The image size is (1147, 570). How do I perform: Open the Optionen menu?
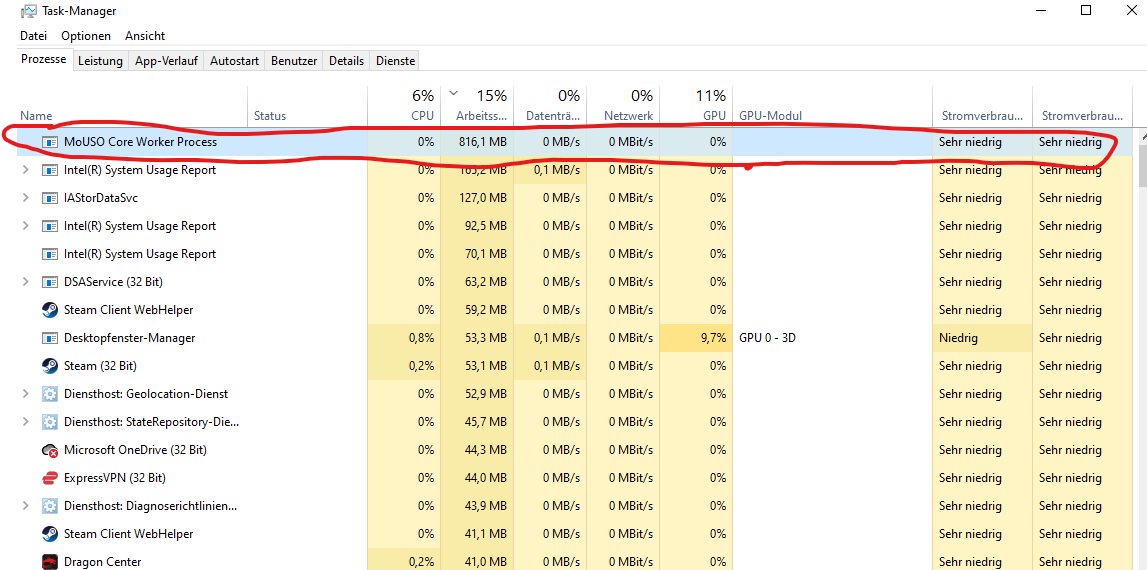tap(86, 36)
